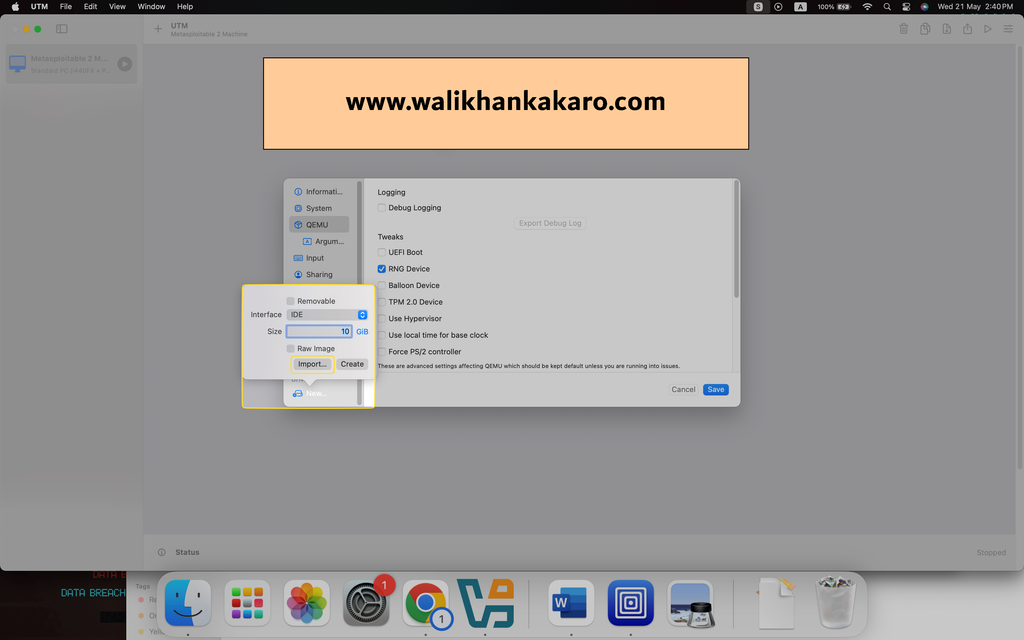Click the drive Size input field

tap(319, 332)
